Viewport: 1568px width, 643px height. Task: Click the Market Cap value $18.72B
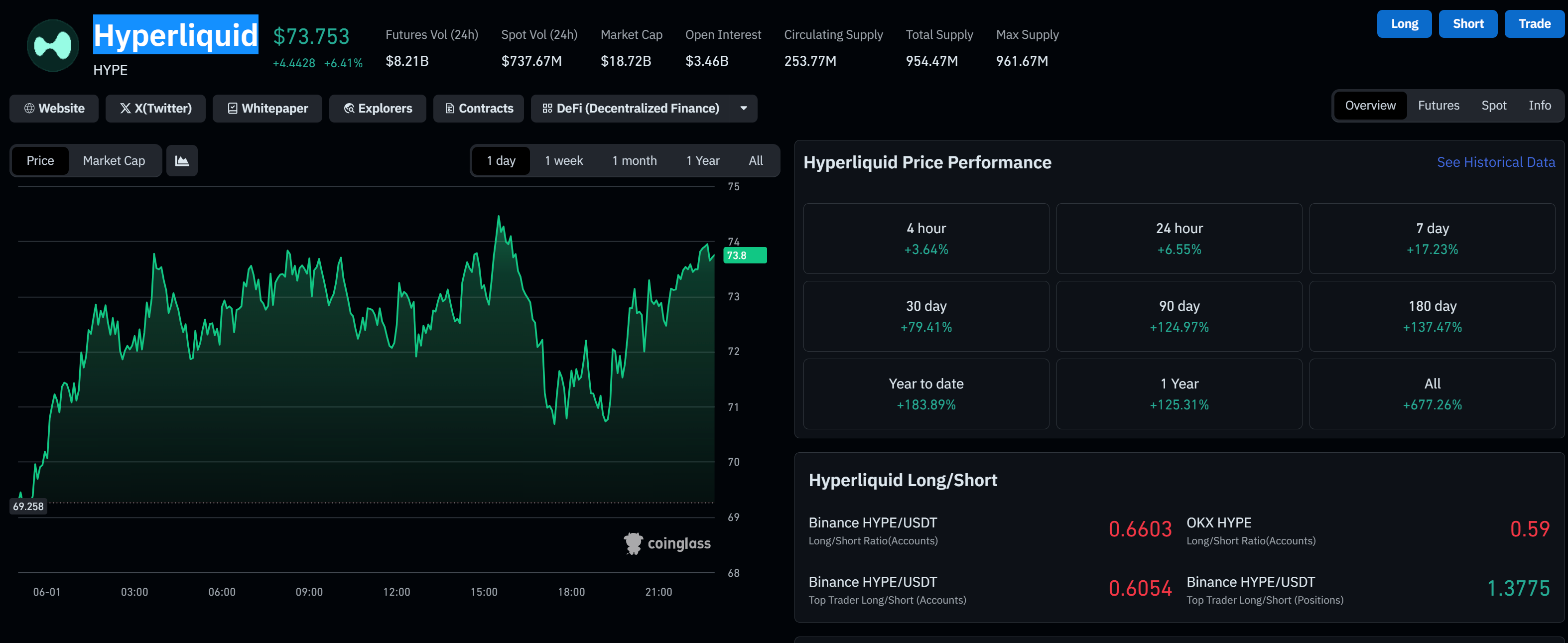tap(626, 61)
